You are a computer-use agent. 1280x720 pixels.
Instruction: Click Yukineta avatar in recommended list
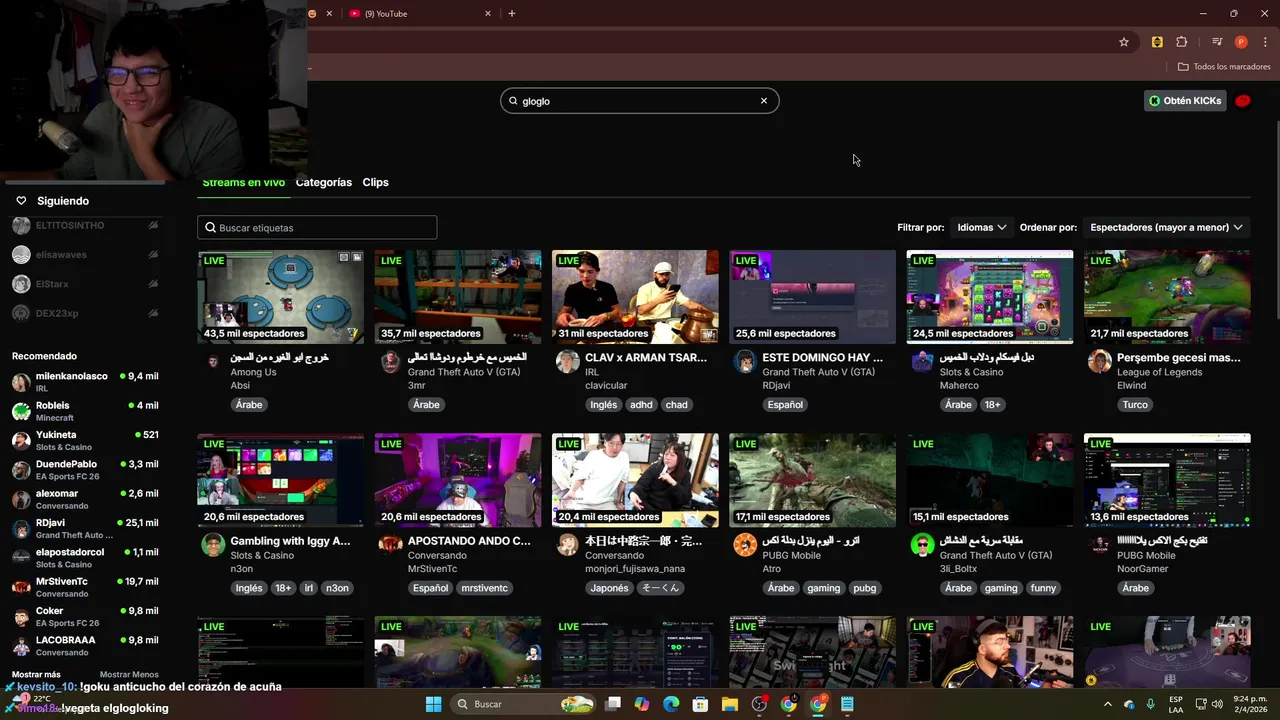(x=21, y=441)
